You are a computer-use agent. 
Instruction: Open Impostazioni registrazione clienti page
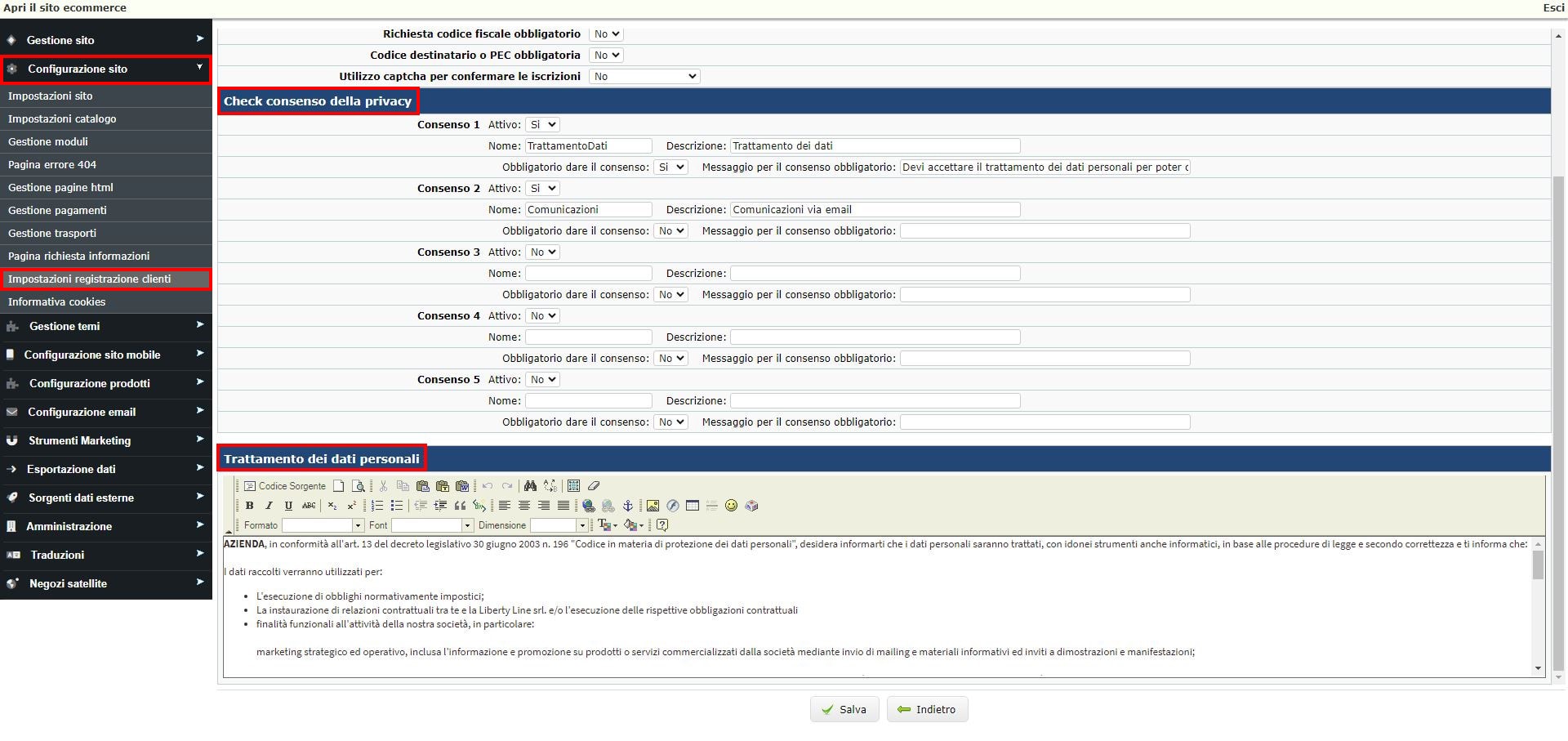(x=106, y=279)
